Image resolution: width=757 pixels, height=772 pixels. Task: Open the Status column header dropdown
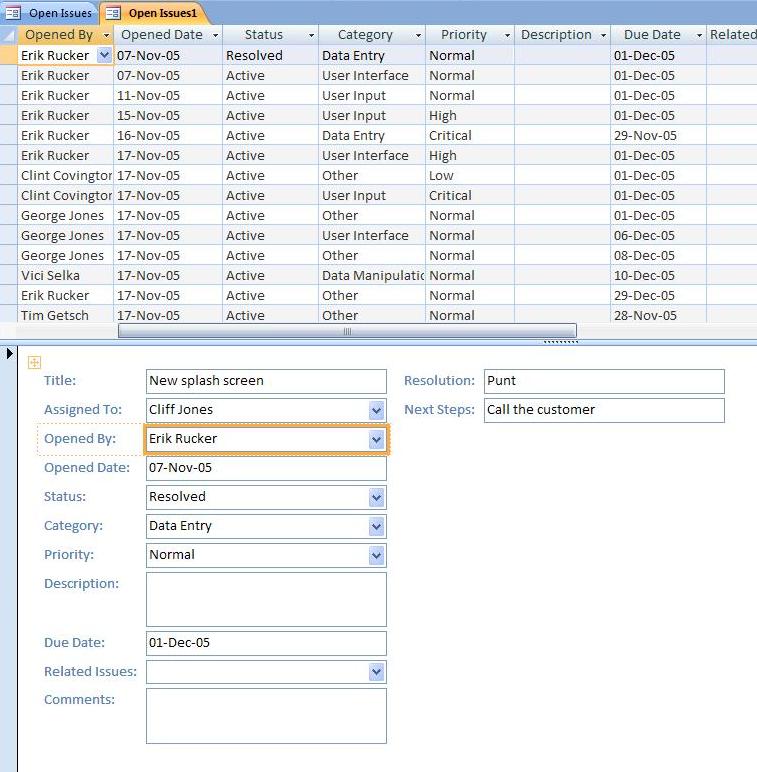[x=311, y=35]
